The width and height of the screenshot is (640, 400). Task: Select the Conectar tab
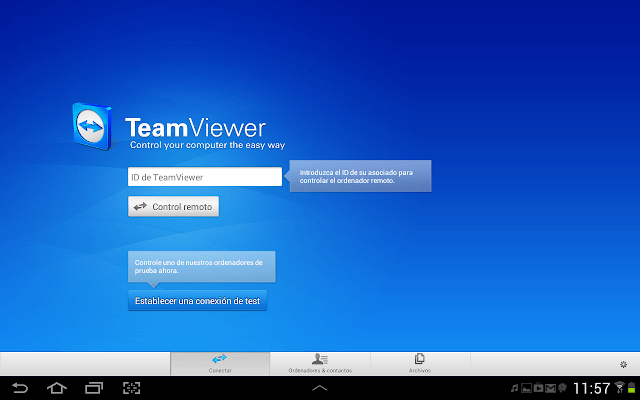click(x=220, y=363)
